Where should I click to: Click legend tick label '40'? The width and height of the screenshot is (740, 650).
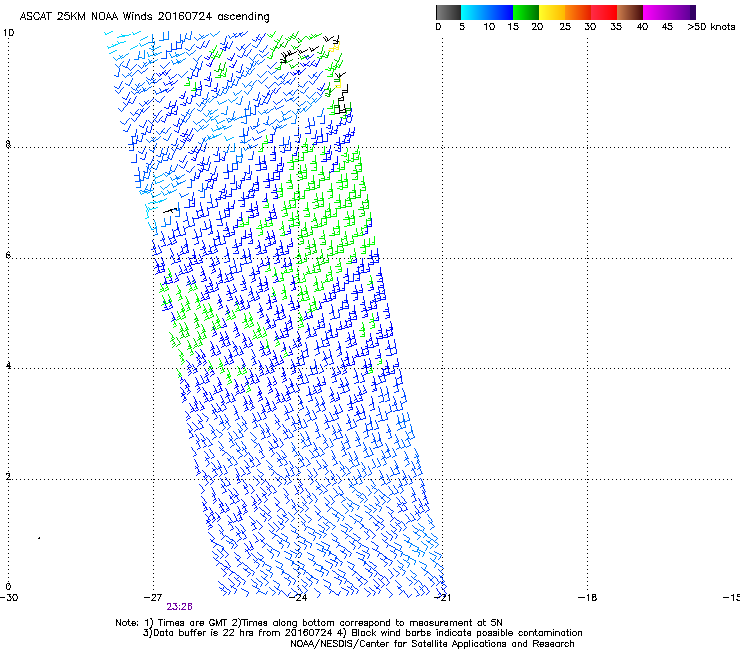pyautogui.click(x=642, y=27)
